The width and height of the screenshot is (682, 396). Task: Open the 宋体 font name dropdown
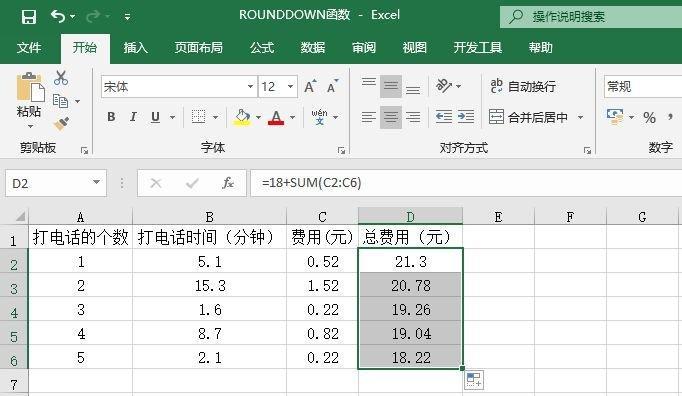point(251,87)
